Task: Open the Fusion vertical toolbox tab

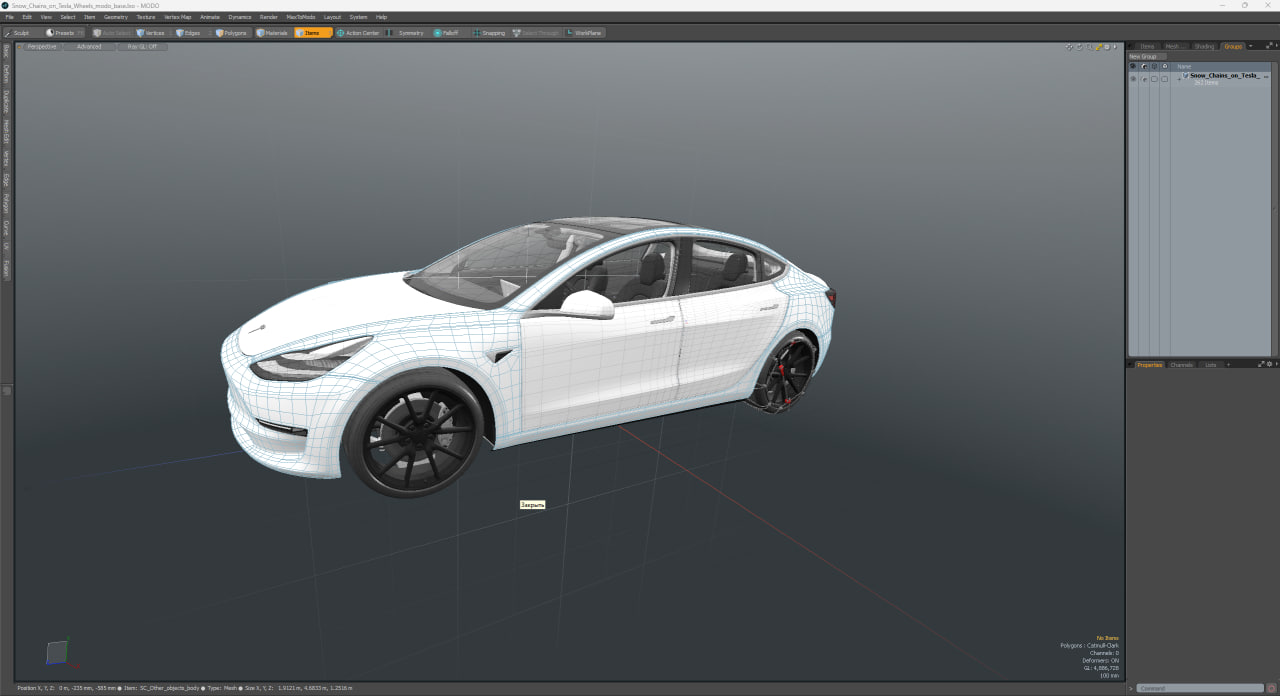Action: (6, 269)
